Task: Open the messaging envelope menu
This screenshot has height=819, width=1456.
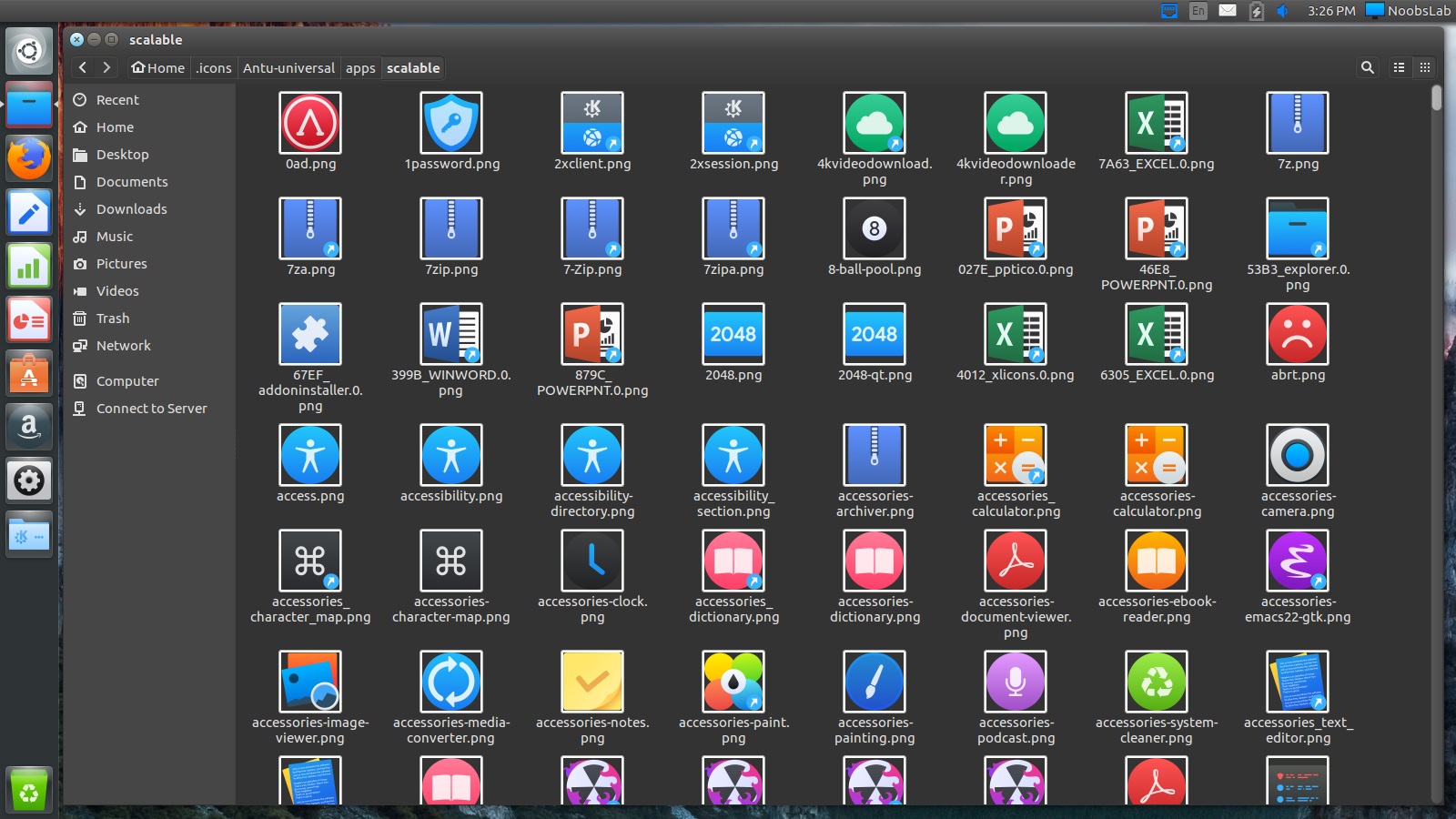Action: tap(1227, 12)
